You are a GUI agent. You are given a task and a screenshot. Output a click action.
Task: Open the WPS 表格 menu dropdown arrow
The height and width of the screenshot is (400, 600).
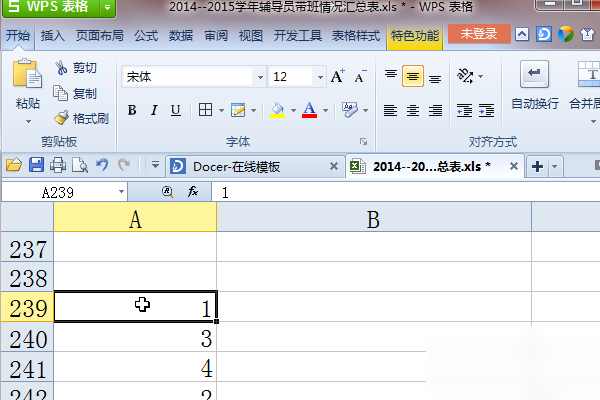(108, 8)
